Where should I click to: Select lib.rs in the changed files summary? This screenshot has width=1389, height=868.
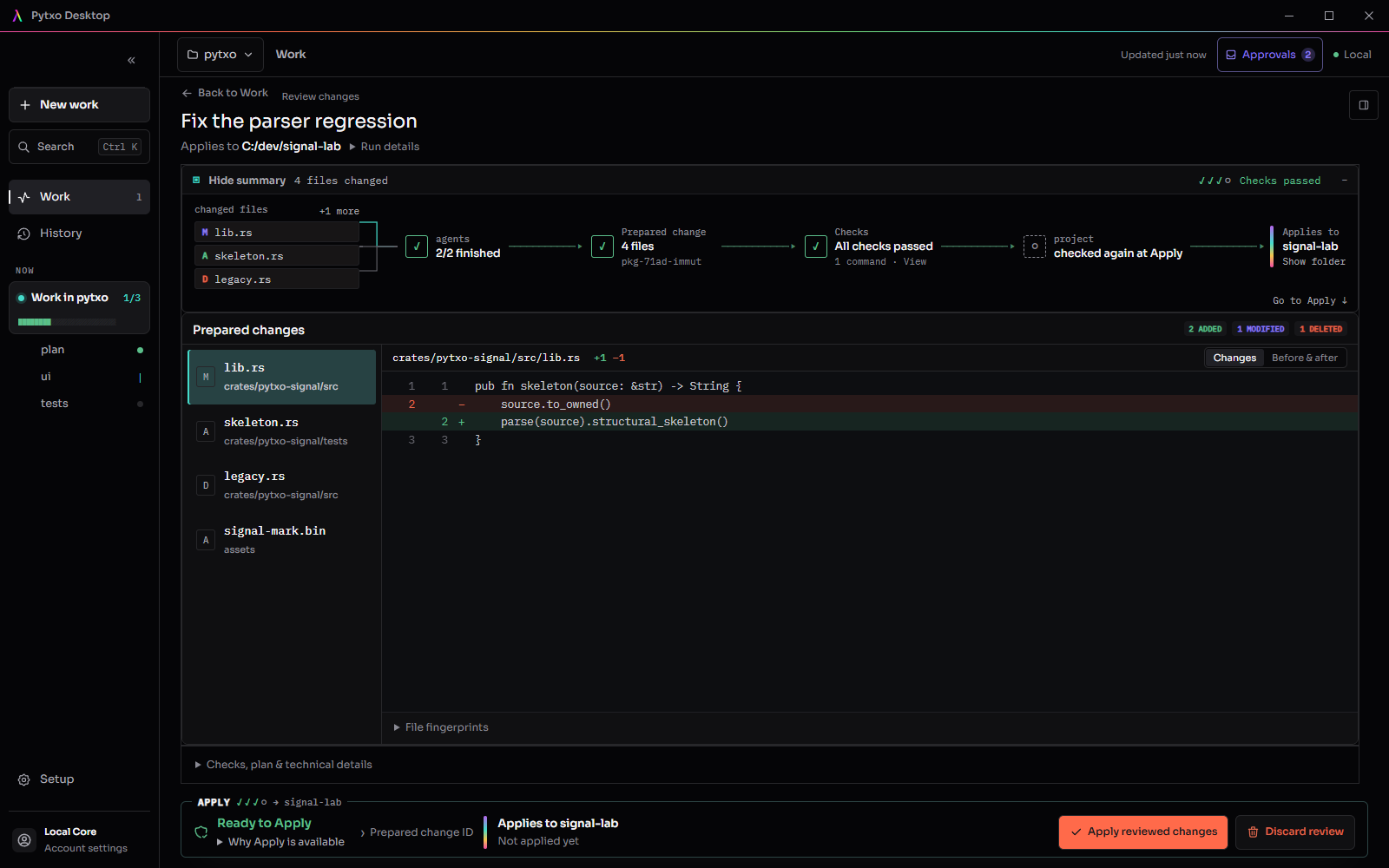(277, 233)
